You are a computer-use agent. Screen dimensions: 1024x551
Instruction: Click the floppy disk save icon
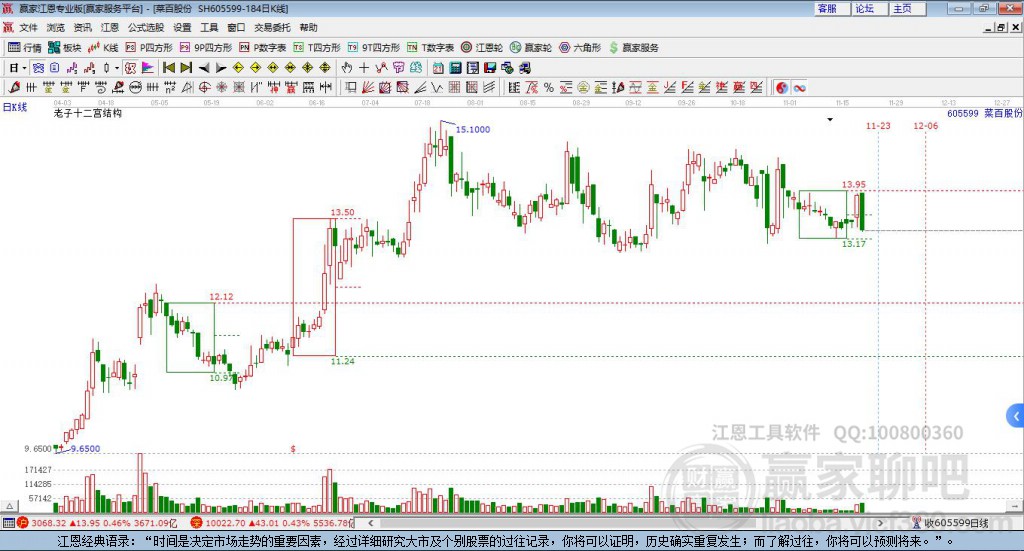pos(490,68)
